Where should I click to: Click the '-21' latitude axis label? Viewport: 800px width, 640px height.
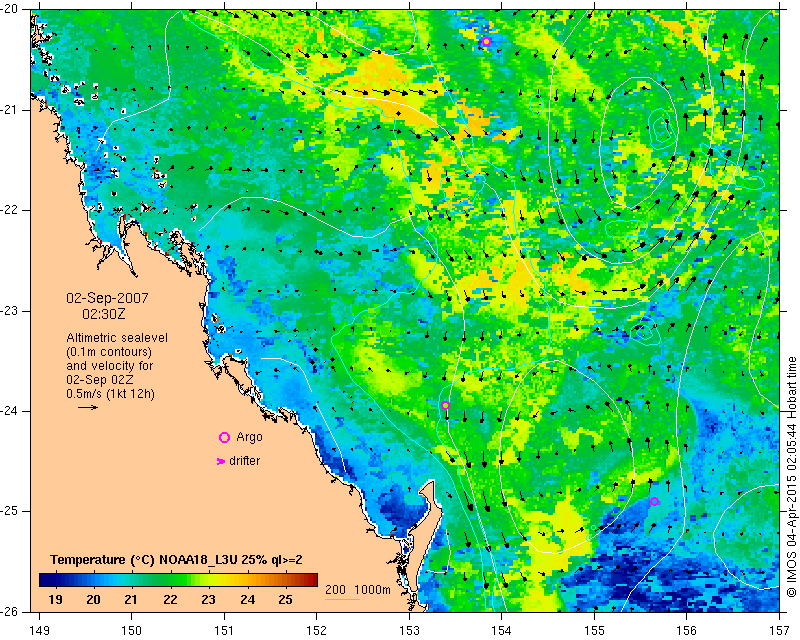(10, 110)
